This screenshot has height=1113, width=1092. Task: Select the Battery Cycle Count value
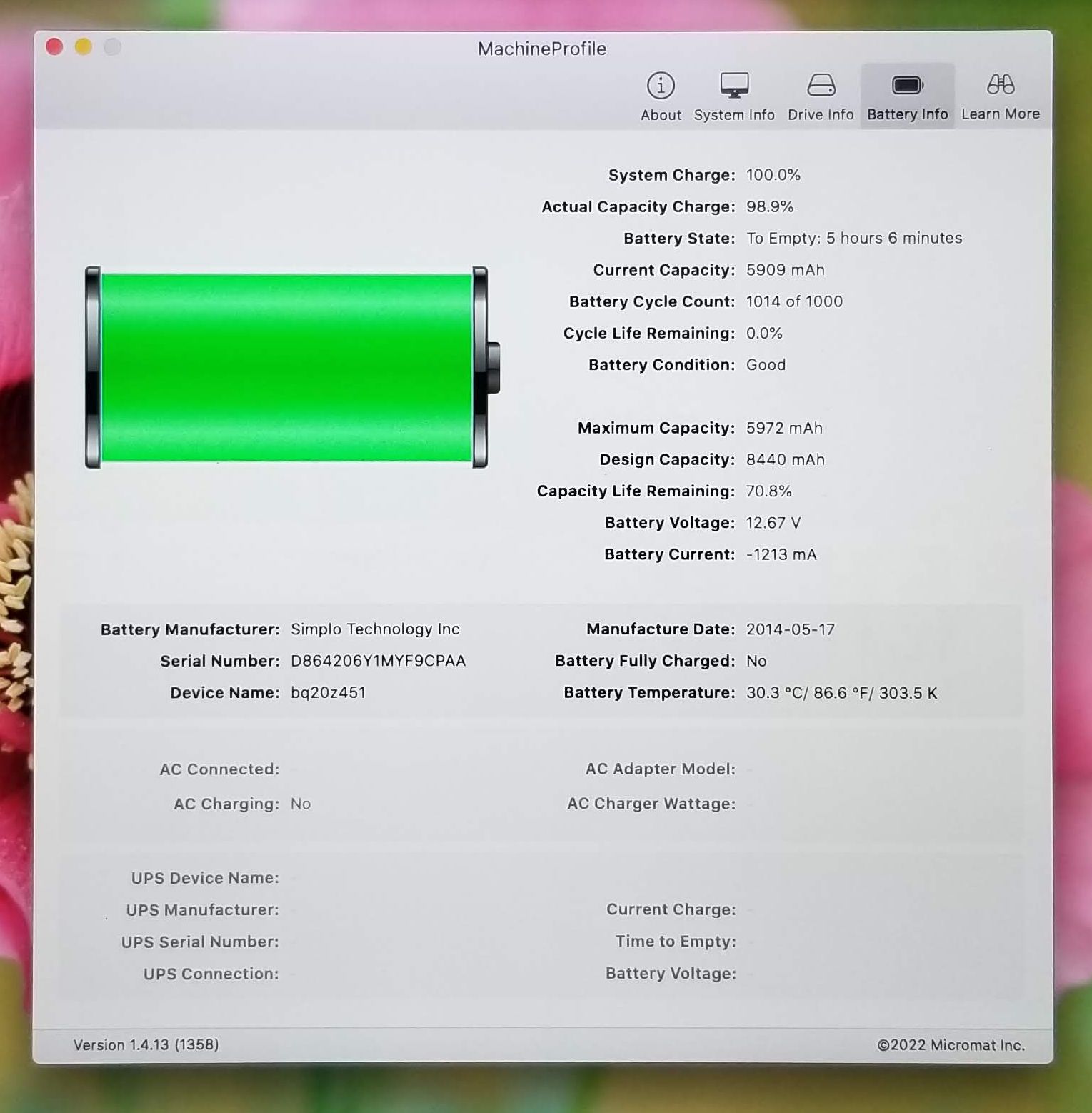pyautogui.click(x=794, y=301)
